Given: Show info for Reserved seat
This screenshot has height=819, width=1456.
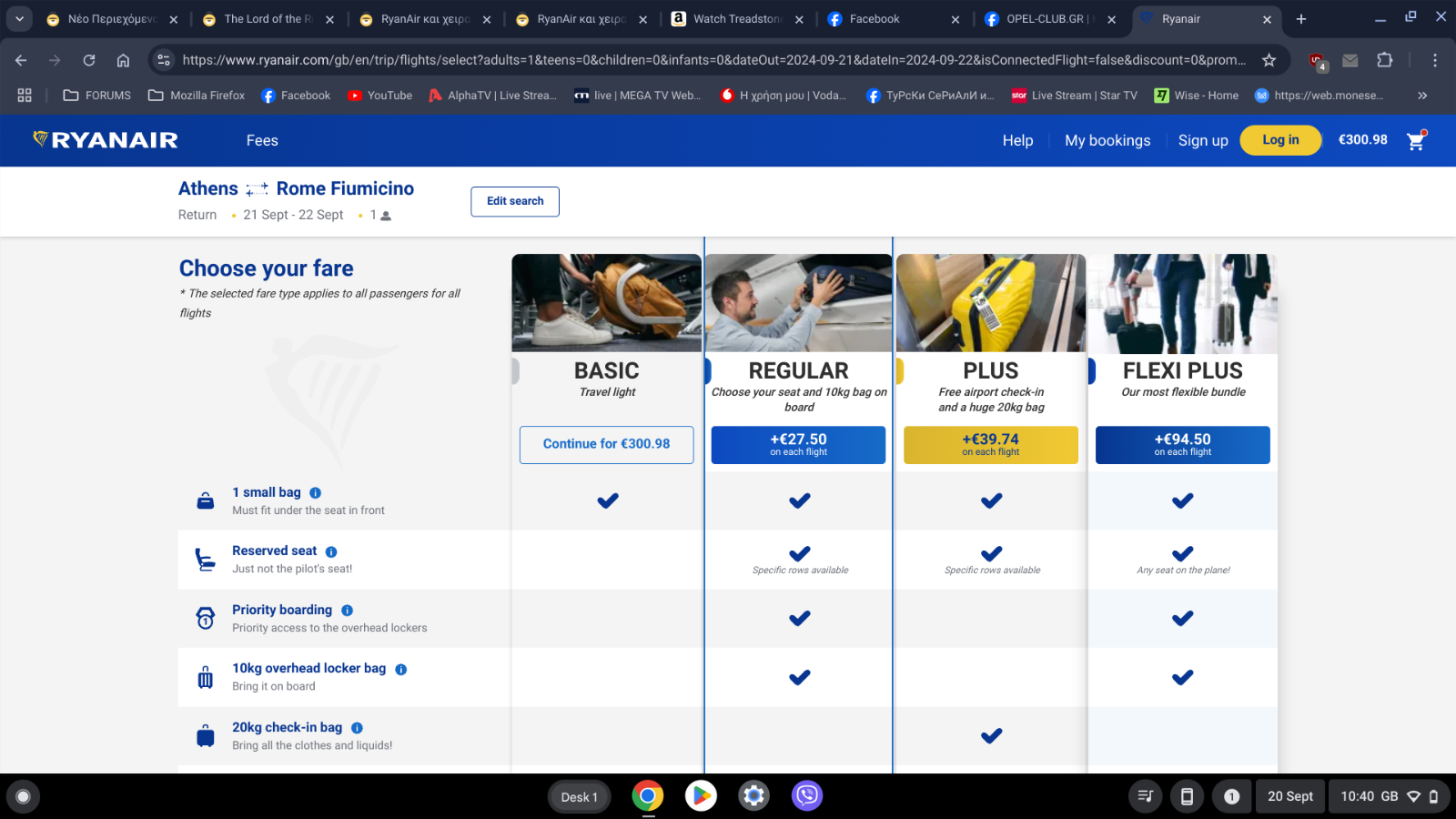Looking at the screenshot, I should point(331,551).
